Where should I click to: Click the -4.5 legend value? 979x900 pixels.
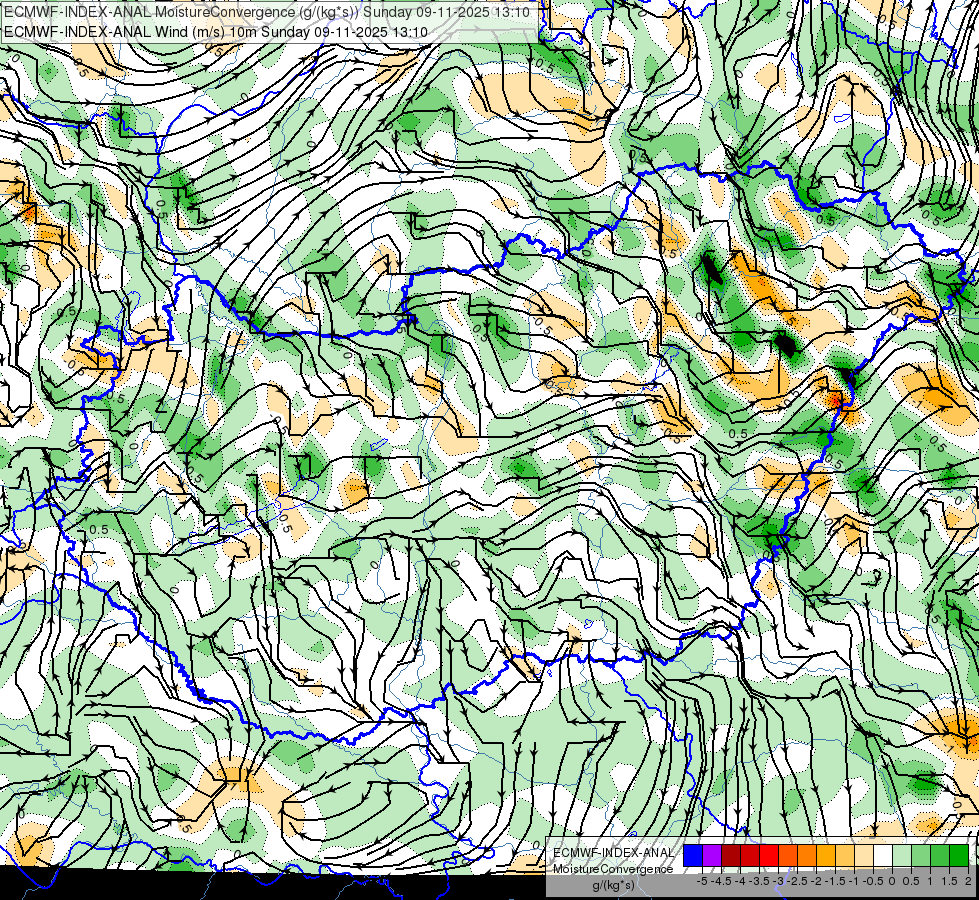point(721,881)
